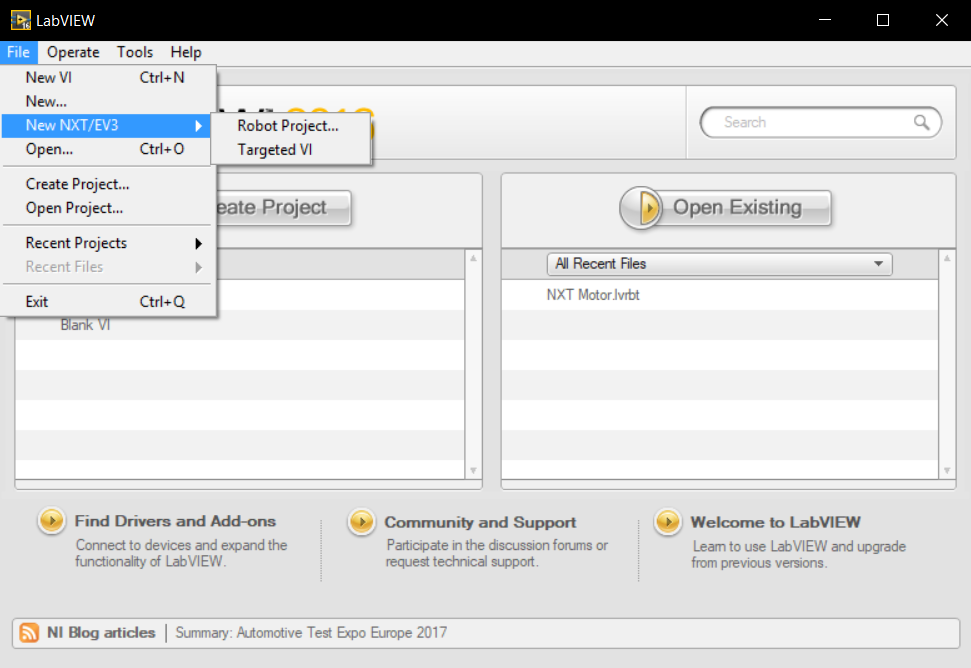Maximize the LabVIEW window
The width and height of the screenshot is (971, 668).
(883, 20)
